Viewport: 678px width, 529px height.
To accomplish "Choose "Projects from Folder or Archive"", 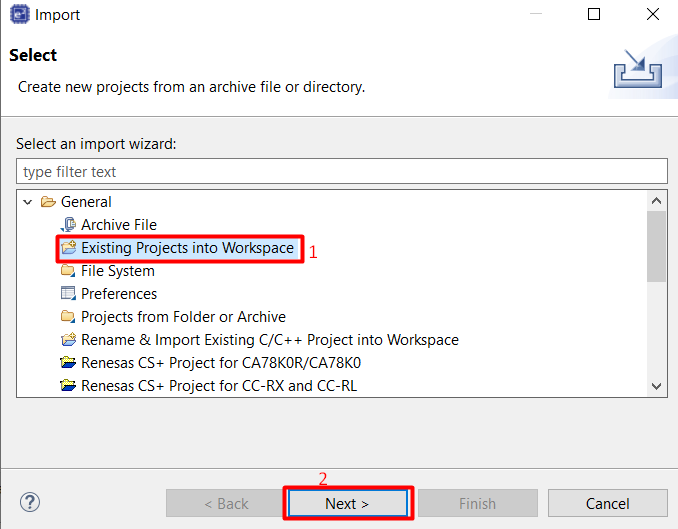I will [183, 317].
